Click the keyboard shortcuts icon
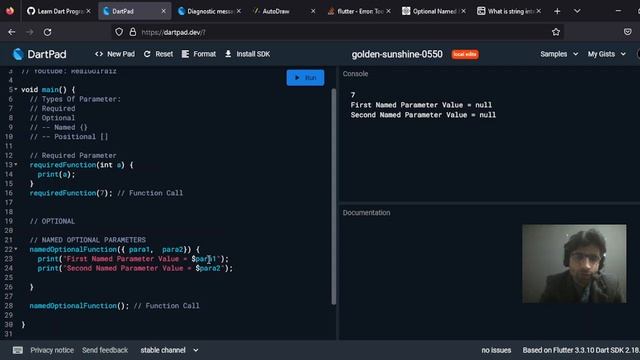640x360 pixels. point(18,350)
